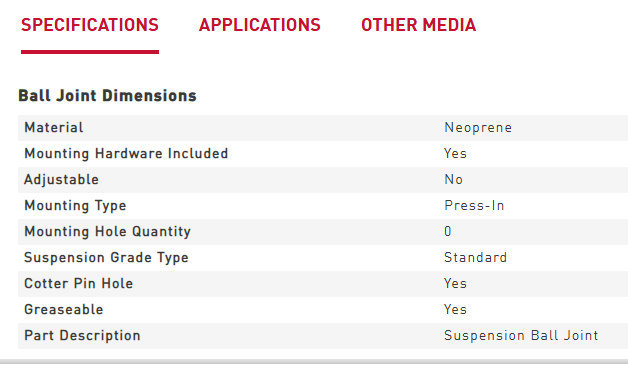Select the Cotter Pin Hole label
This screenshot has width=628, height=367.
coord(78,283)
